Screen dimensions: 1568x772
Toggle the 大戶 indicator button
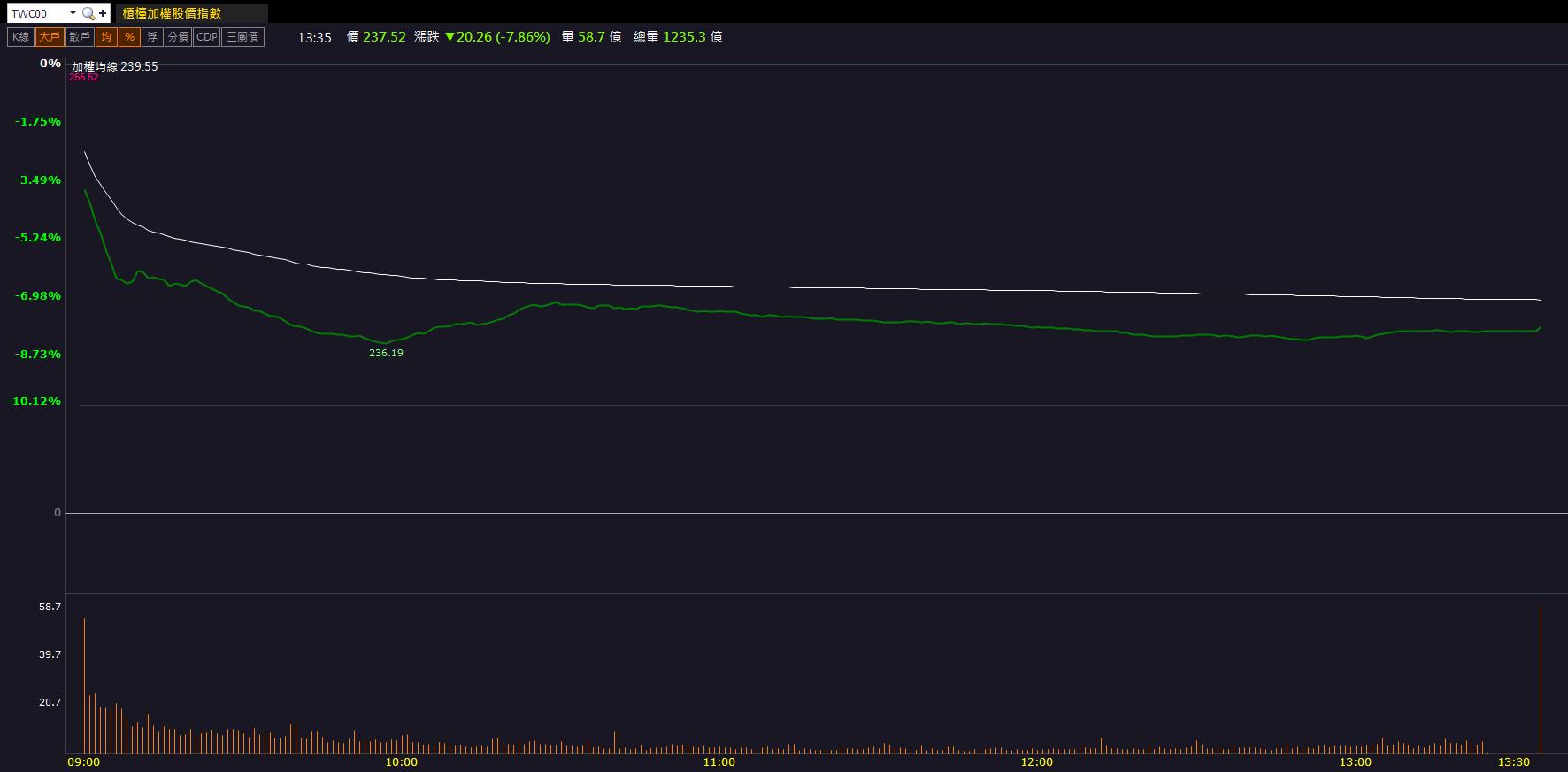pyautogui.click(x=50, y=37)
